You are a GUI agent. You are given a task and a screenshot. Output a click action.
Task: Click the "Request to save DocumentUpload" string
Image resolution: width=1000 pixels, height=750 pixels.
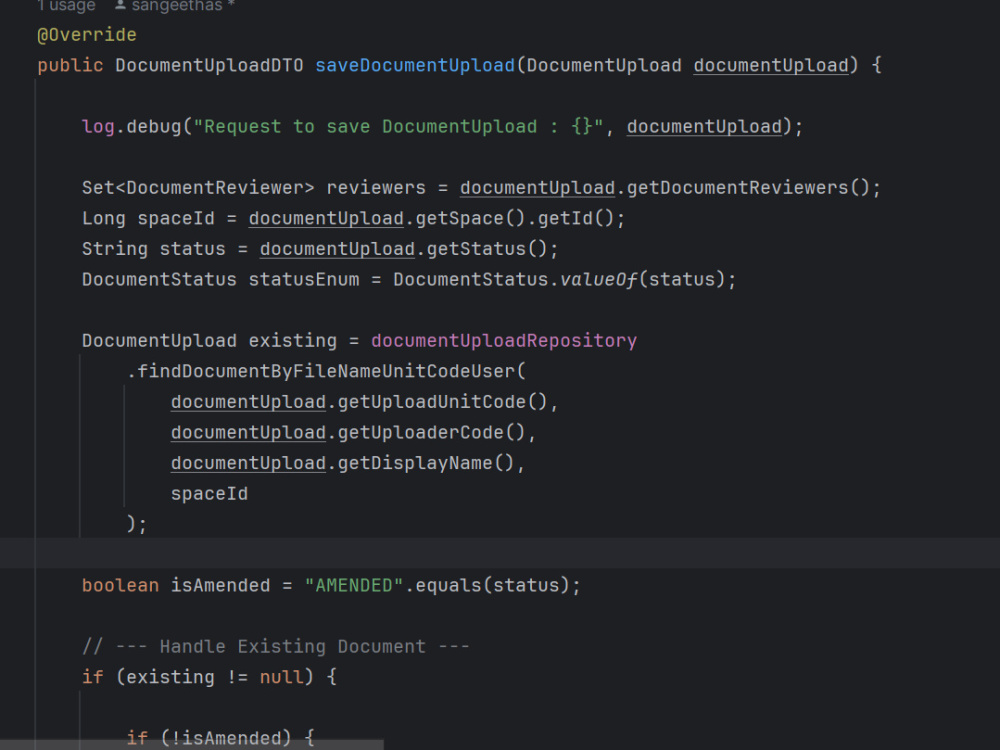click(399, 126)
